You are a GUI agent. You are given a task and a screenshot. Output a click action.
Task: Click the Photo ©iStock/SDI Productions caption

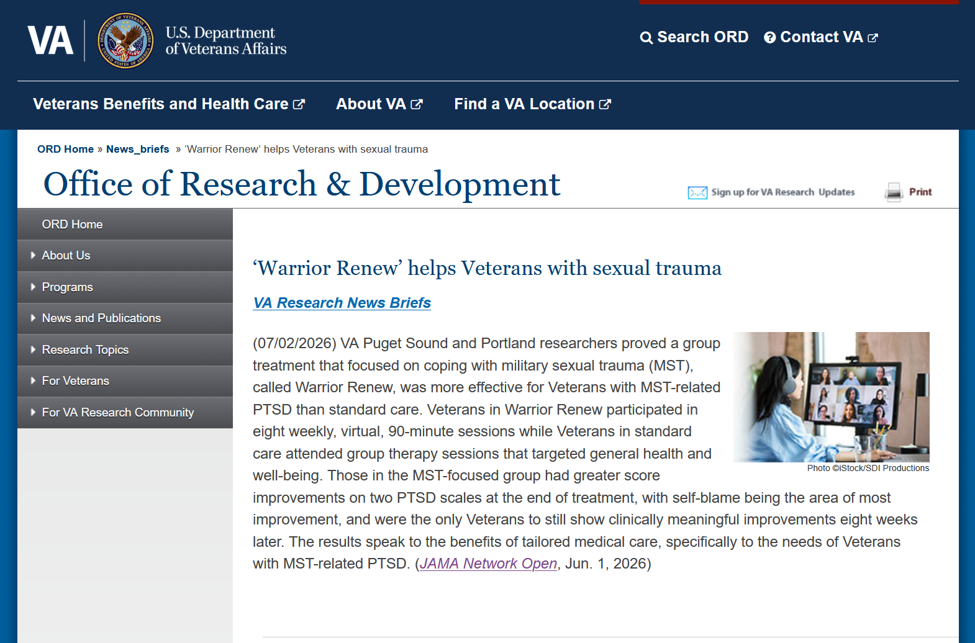pyautogui.click(x=868, y=468)
